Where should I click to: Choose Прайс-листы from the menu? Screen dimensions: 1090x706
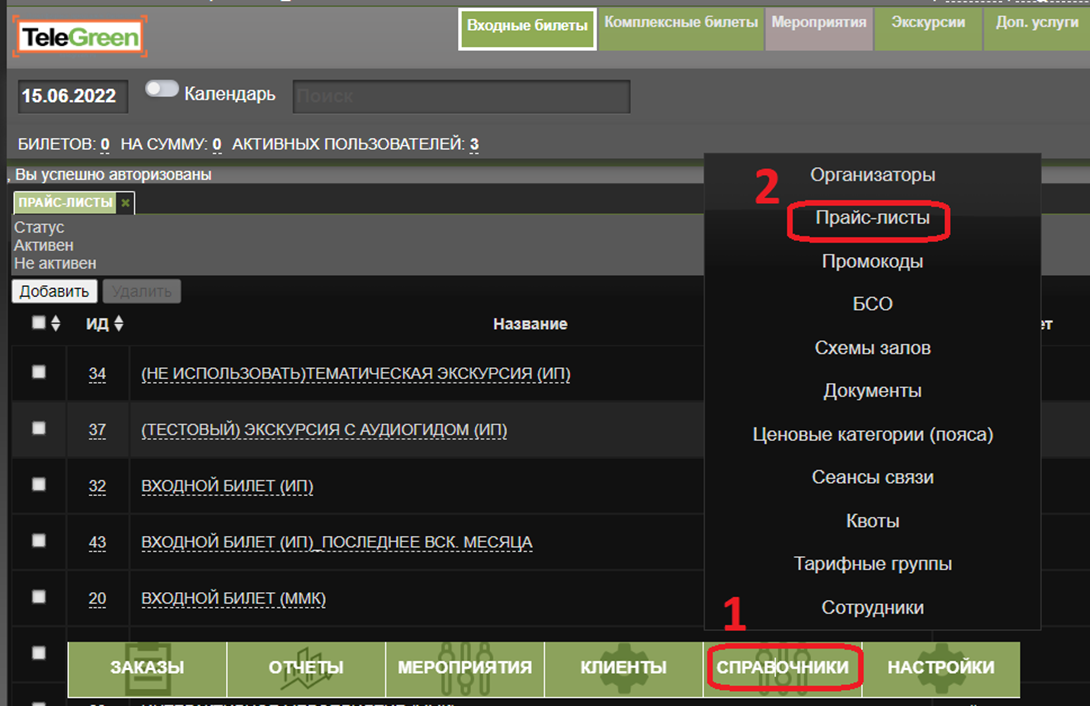(872, 218)
